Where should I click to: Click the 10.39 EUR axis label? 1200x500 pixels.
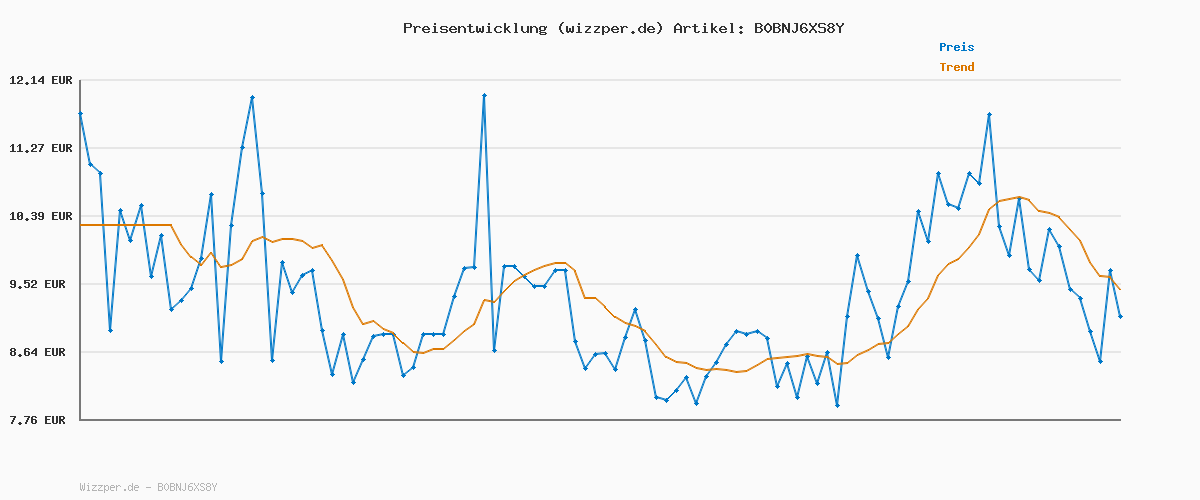click(38, 216)
